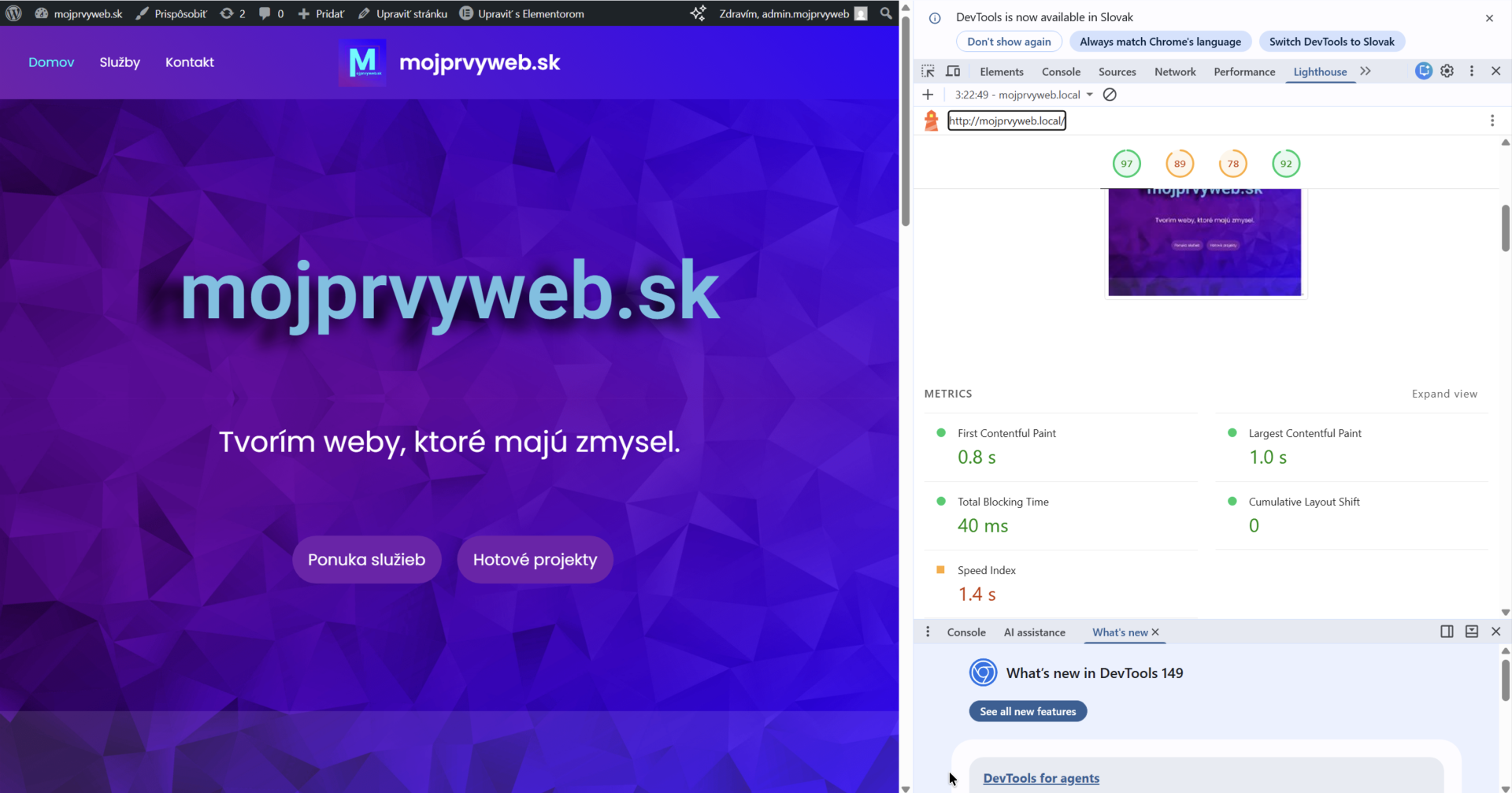Select the Lighthouse tab
Image resolution: width=1512 pixels, height=793 pixels.
[x=1320, y=72]
